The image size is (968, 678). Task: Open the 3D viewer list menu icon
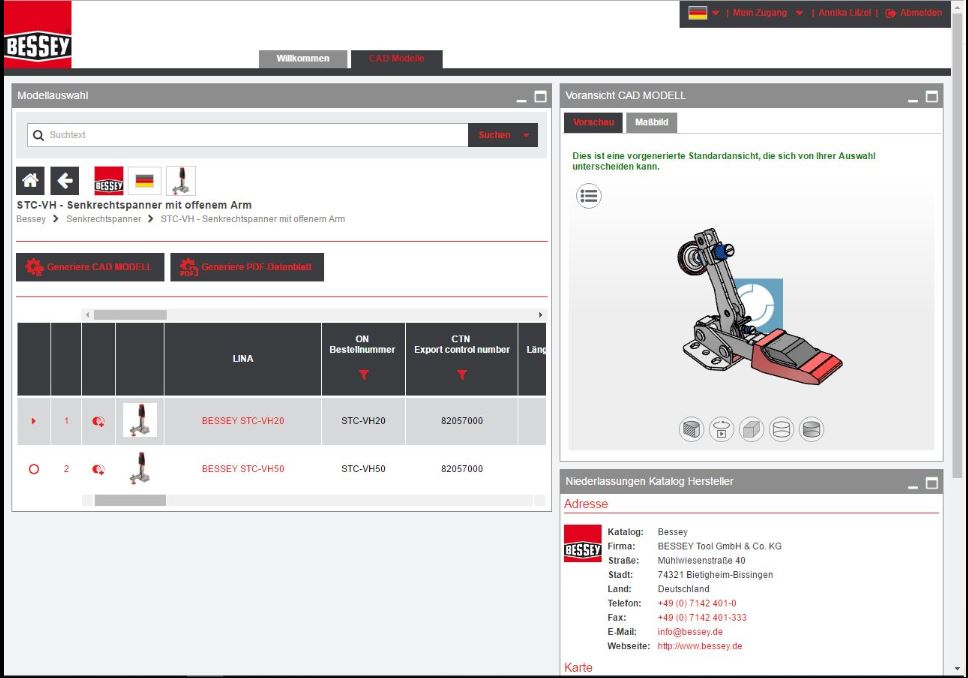589,196
